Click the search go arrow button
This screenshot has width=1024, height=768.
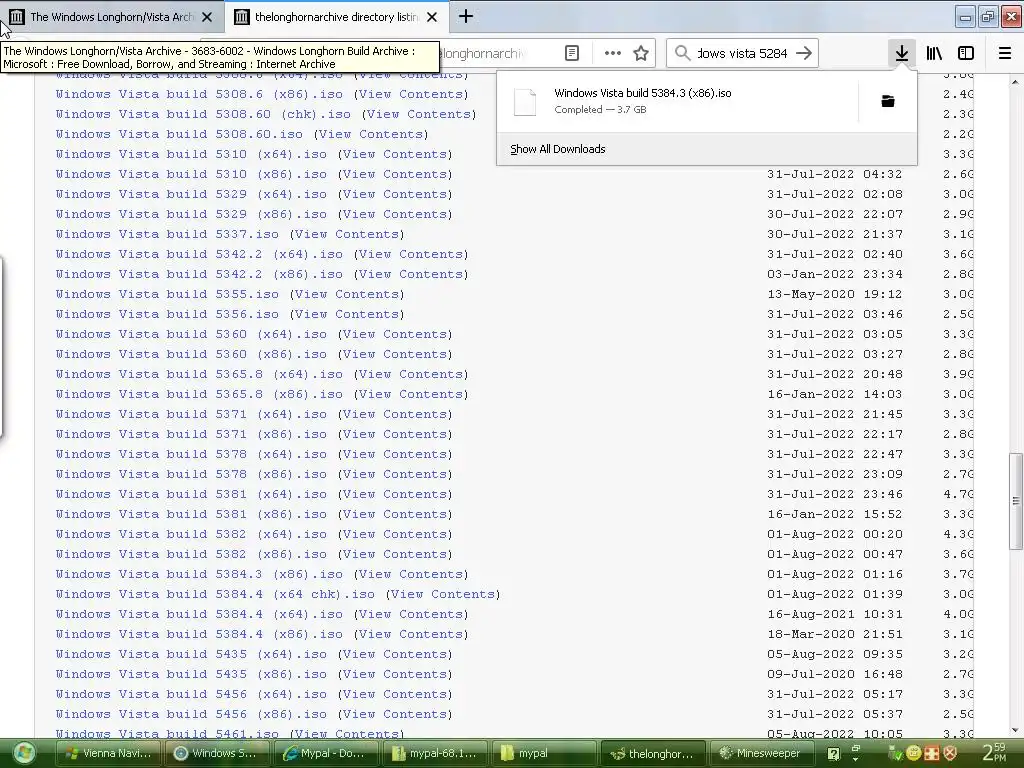point(804,53)
